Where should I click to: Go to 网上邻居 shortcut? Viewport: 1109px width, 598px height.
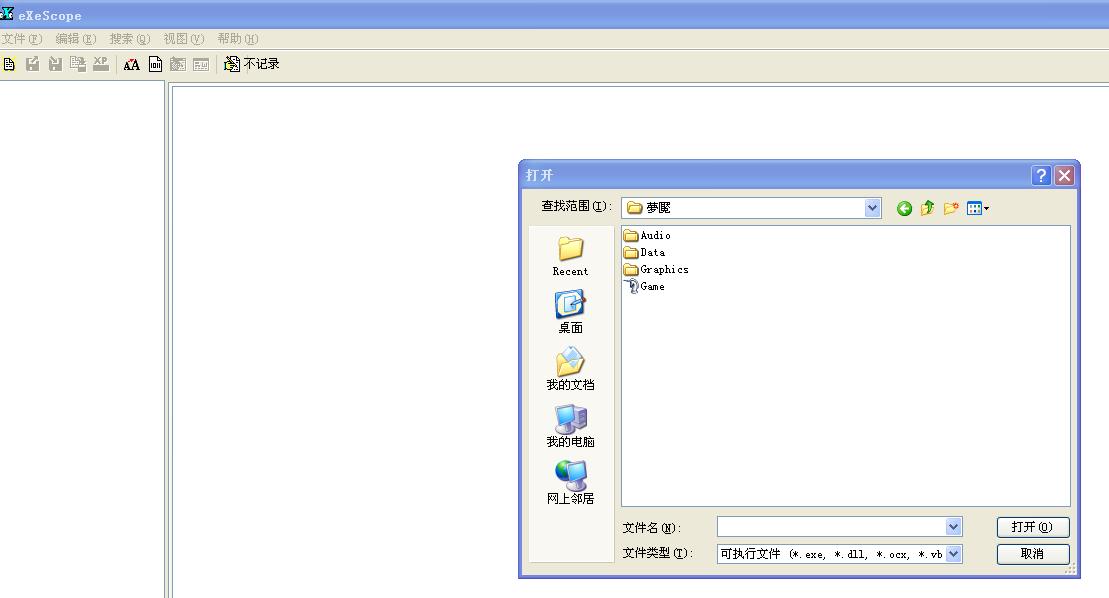tap(570, 483)
